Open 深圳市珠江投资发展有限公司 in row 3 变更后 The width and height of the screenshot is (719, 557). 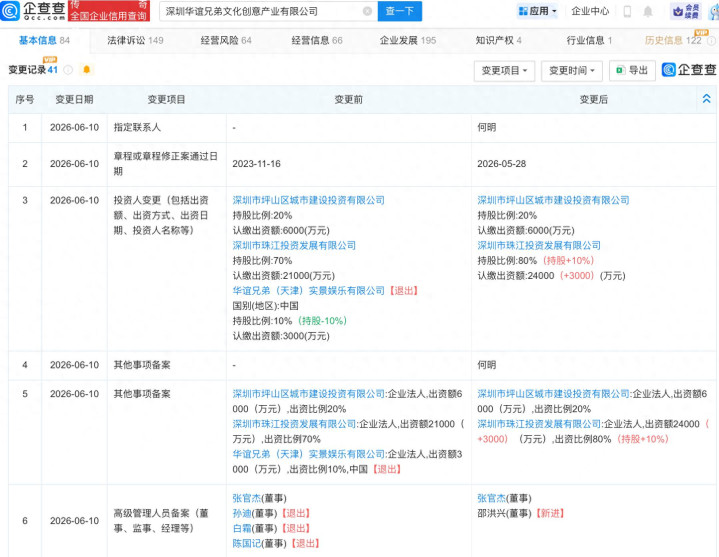tap(539, 245)
